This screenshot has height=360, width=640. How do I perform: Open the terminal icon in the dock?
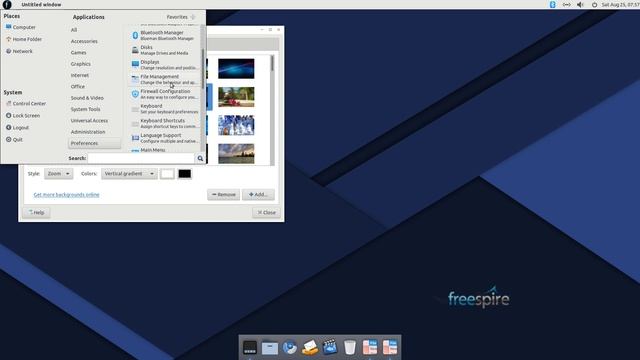click(x=250, y=347)
